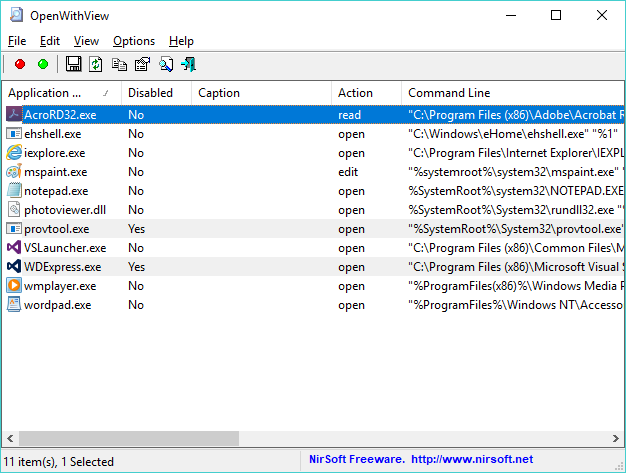Sort by the Disabled column header
Screen dimensions: 626x473
(x=156, y=93)
